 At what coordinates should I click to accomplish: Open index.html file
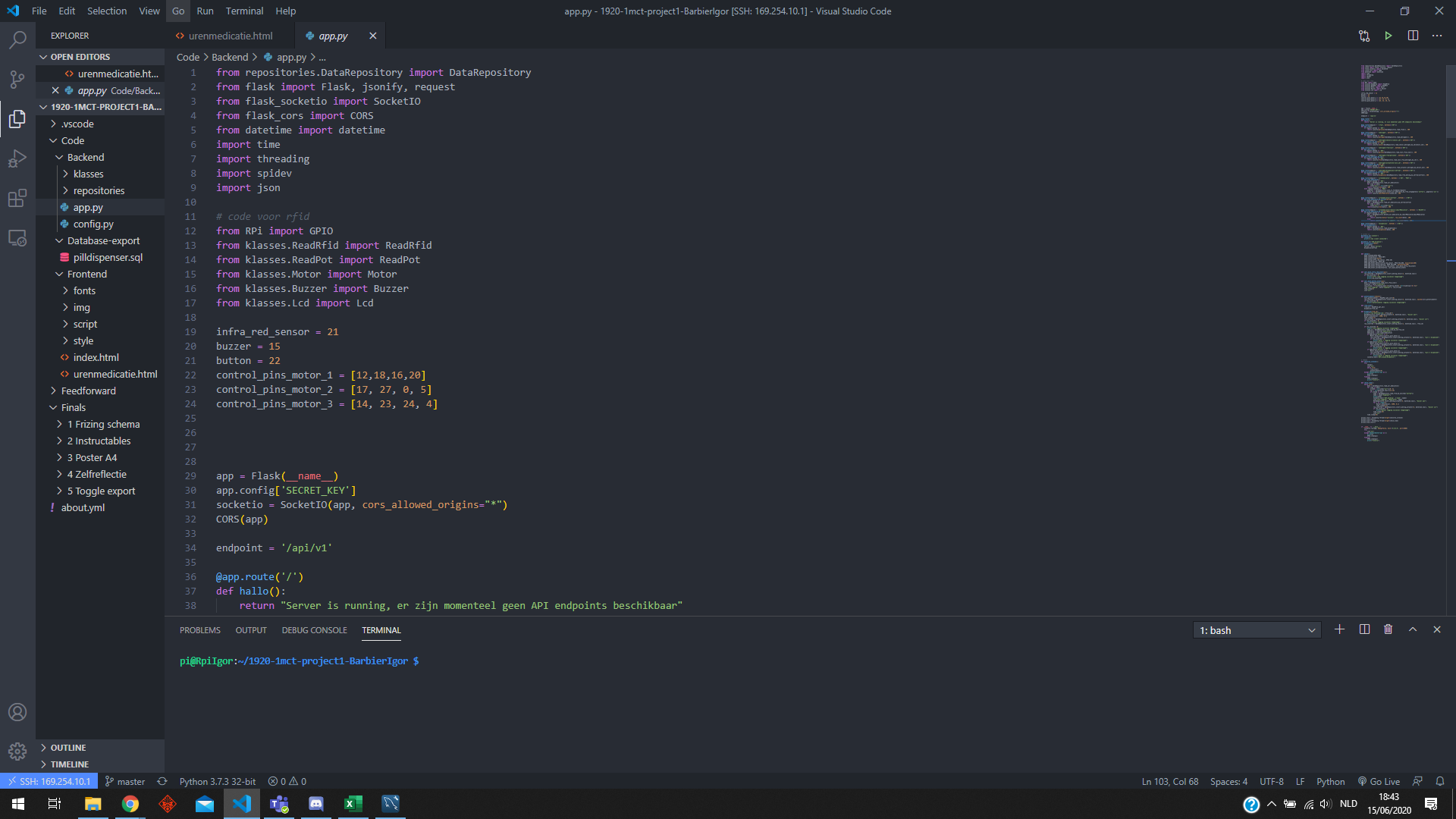[x=100, y=357]
